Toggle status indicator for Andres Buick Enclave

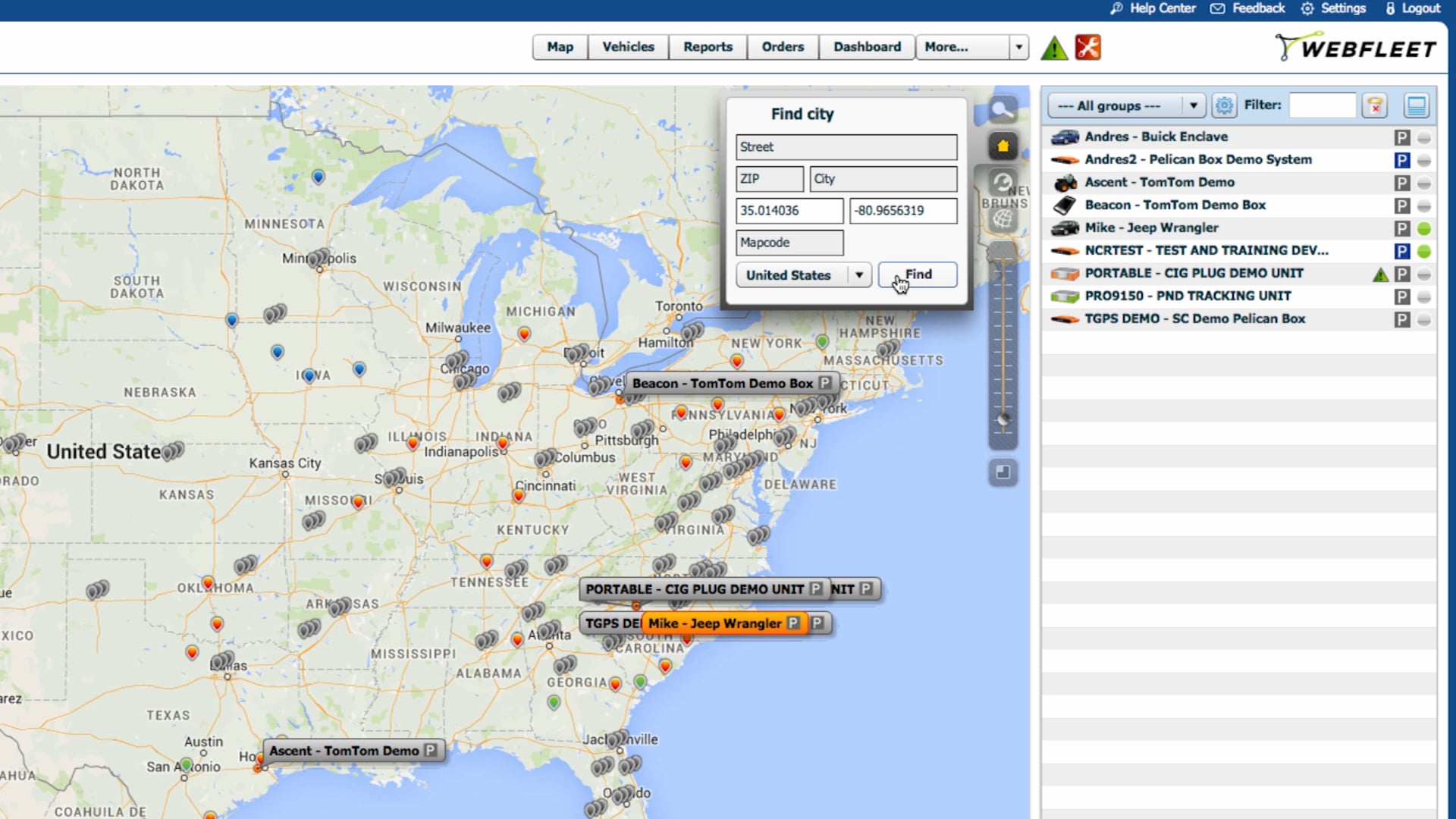tap(1424, 138)
